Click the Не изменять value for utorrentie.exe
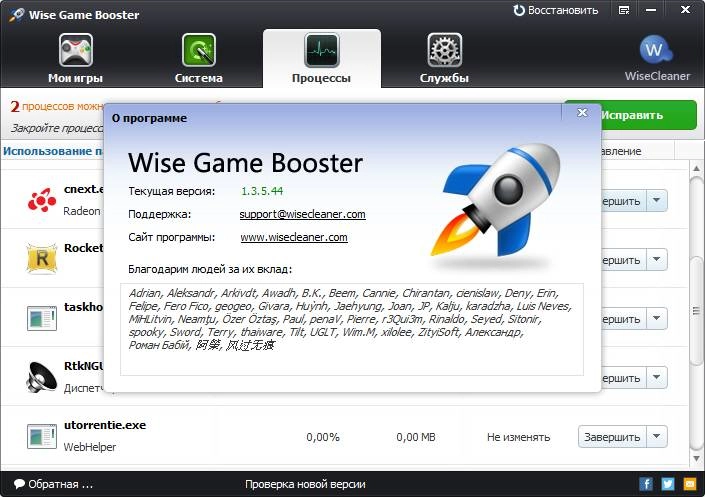The width and height of the screenshot is (705, 497). pyautogui.click(x=518, y=437)
